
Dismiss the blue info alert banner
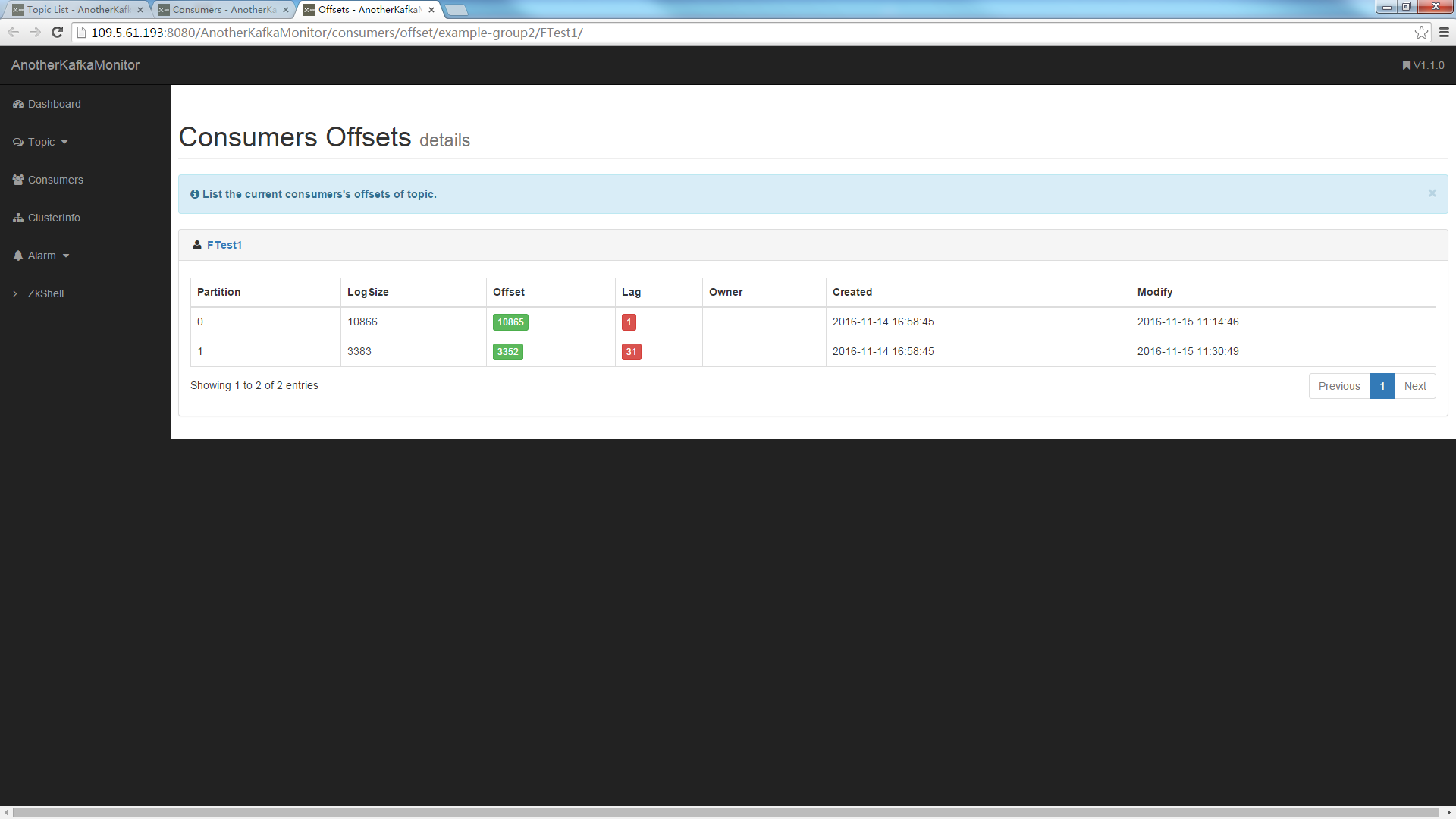(x=1432, y=193)
